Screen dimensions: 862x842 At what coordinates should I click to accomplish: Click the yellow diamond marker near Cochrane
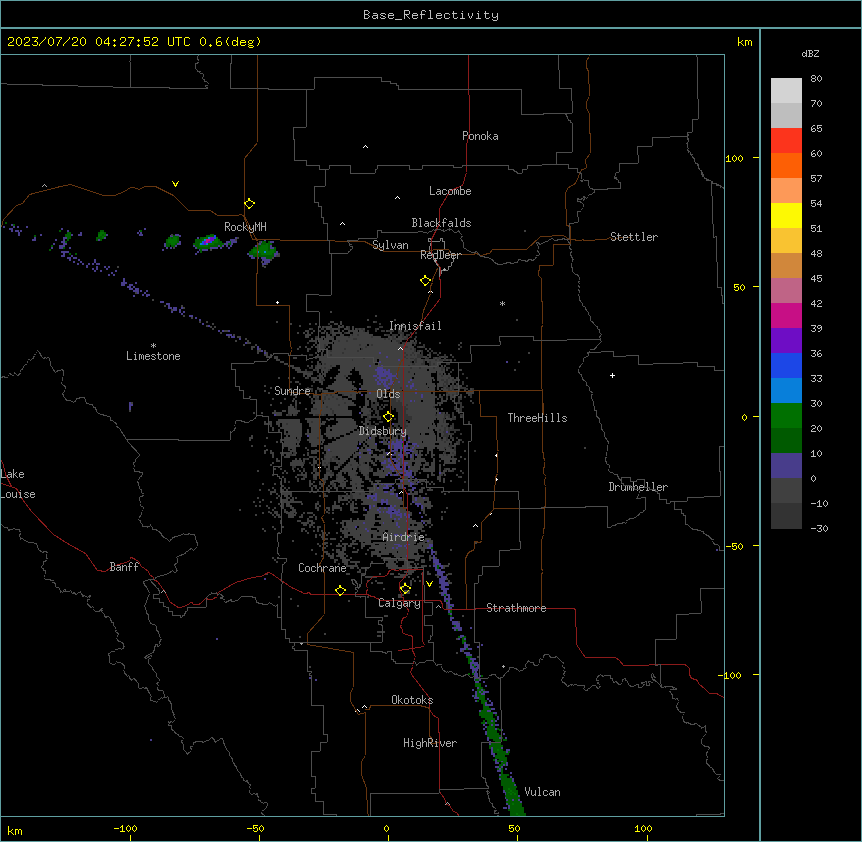point(340,590)
